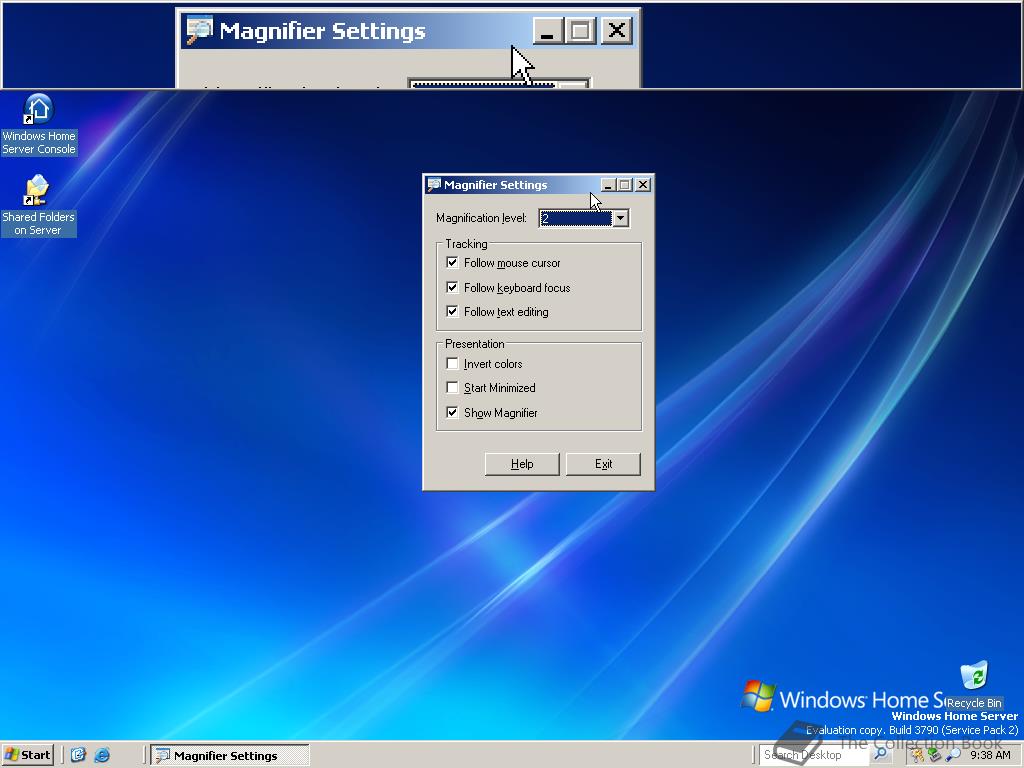Viewport: 1024px width, 768px height.
Task: Click the desktop search magnifier icon
Action: 880,754
